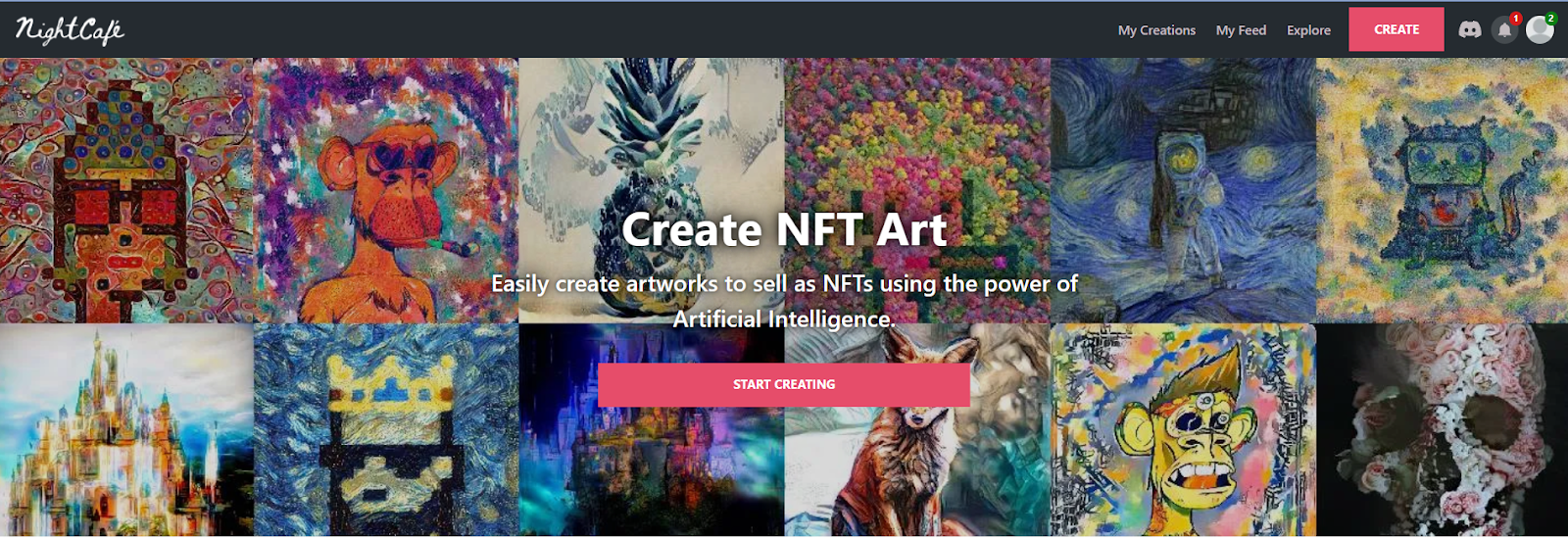Open the Explore menu item
1568x539 pixels.
pyautogui.click(x=1308, y=30)
